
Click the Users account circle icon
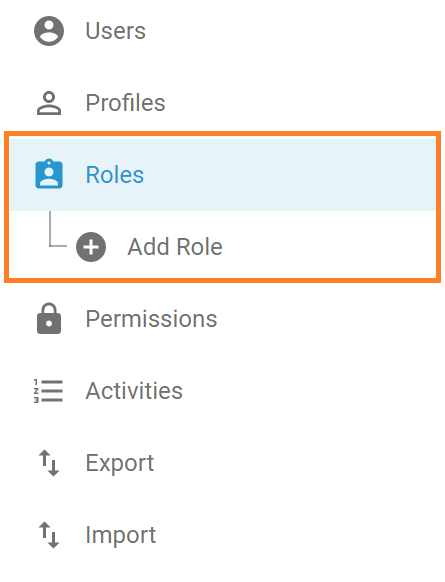(49, 31)
